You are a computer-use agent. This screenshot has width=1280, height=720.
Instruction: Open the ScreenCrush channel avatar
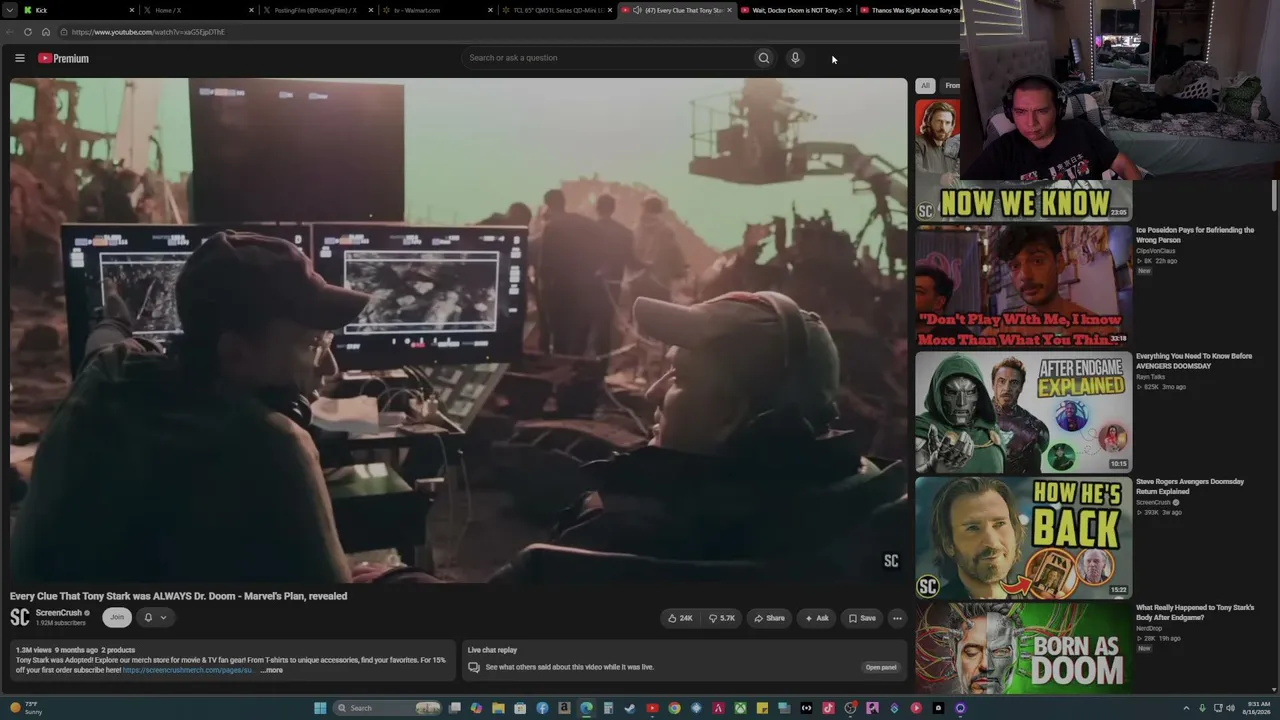pos(19,617)
